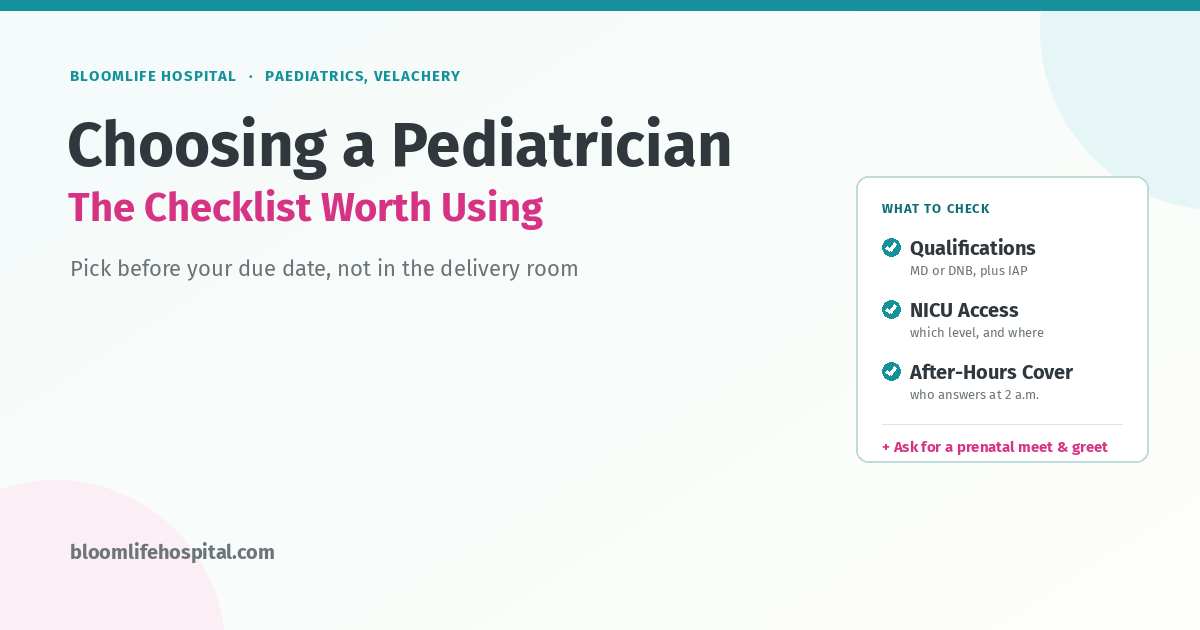
Task: Click the 'MD or DNB, plus IAP' subtext
Action: [x=968, y=271]
